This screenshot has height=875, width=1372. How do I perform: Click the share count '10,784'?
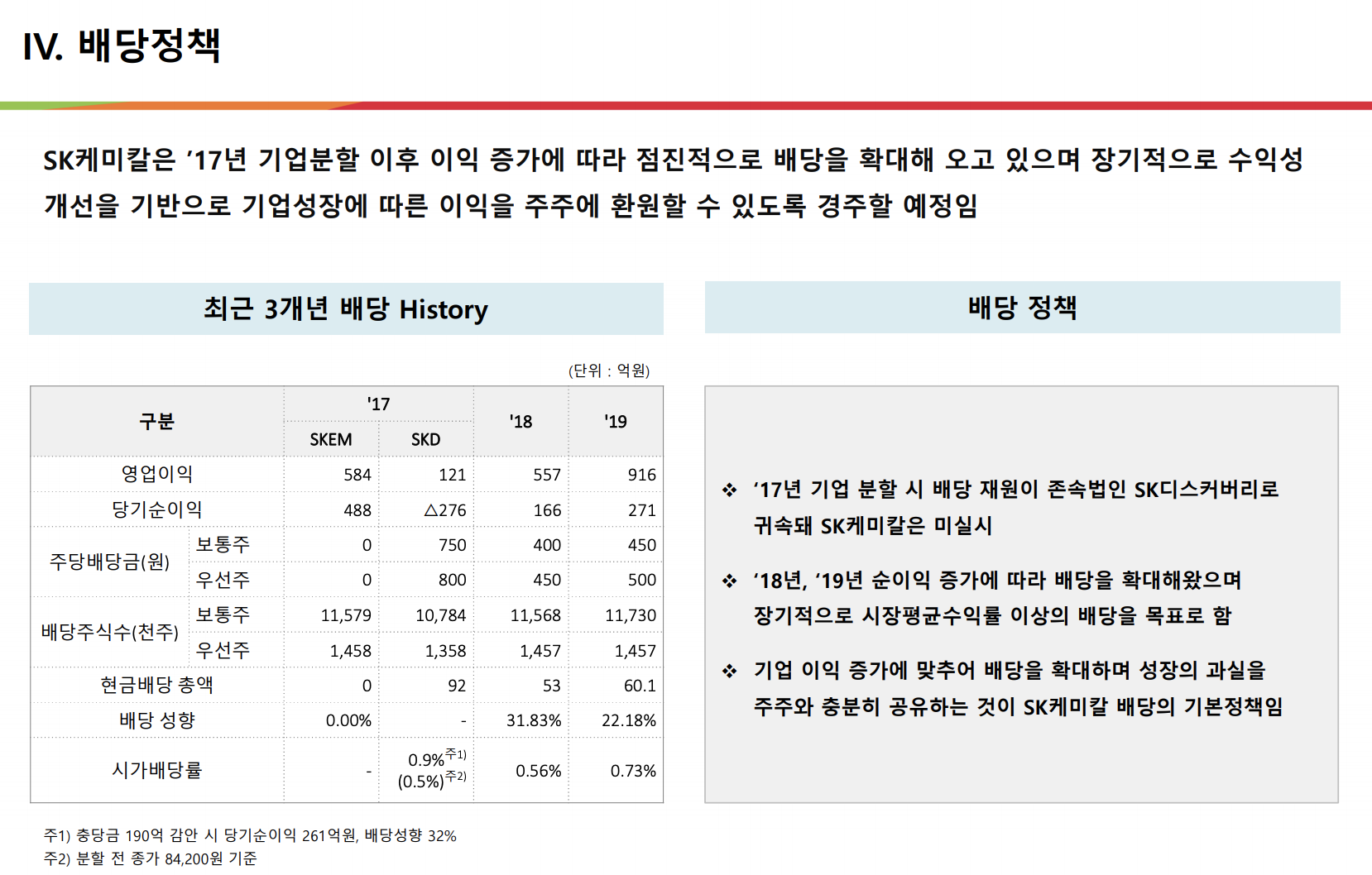441,615
